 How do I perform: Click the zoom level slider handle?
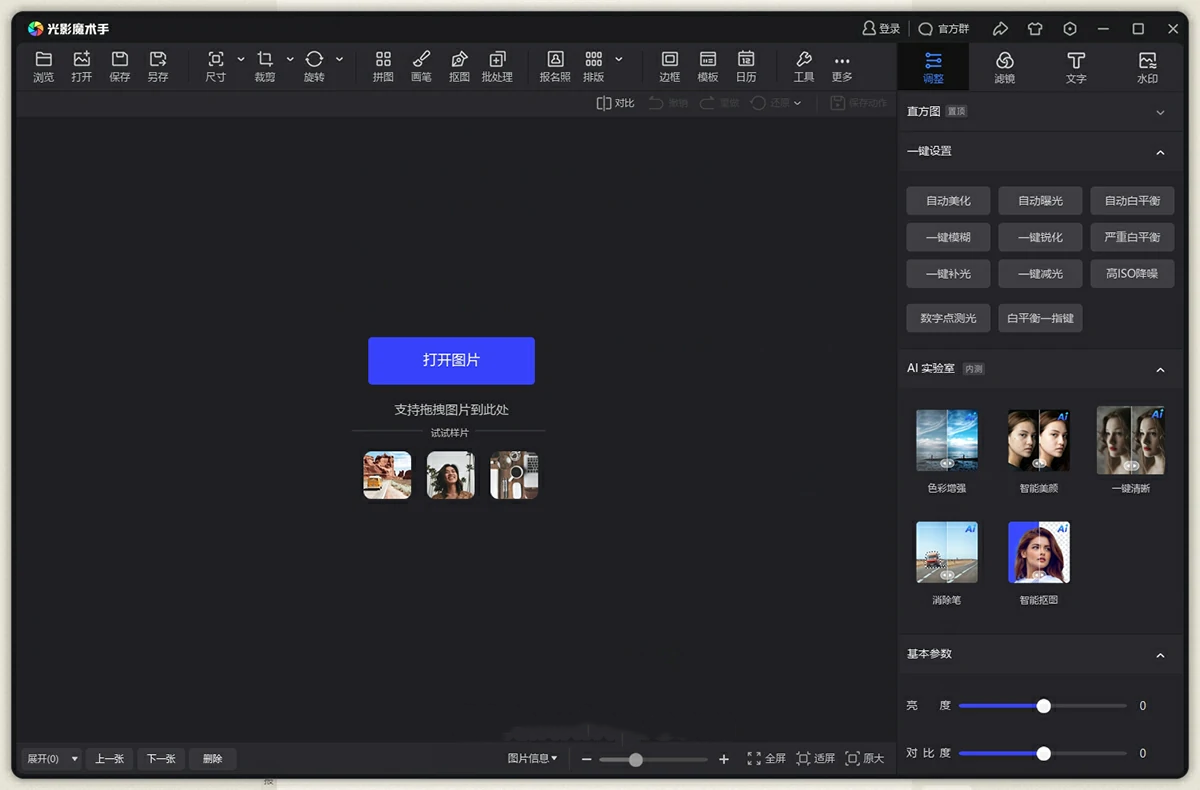635,760
